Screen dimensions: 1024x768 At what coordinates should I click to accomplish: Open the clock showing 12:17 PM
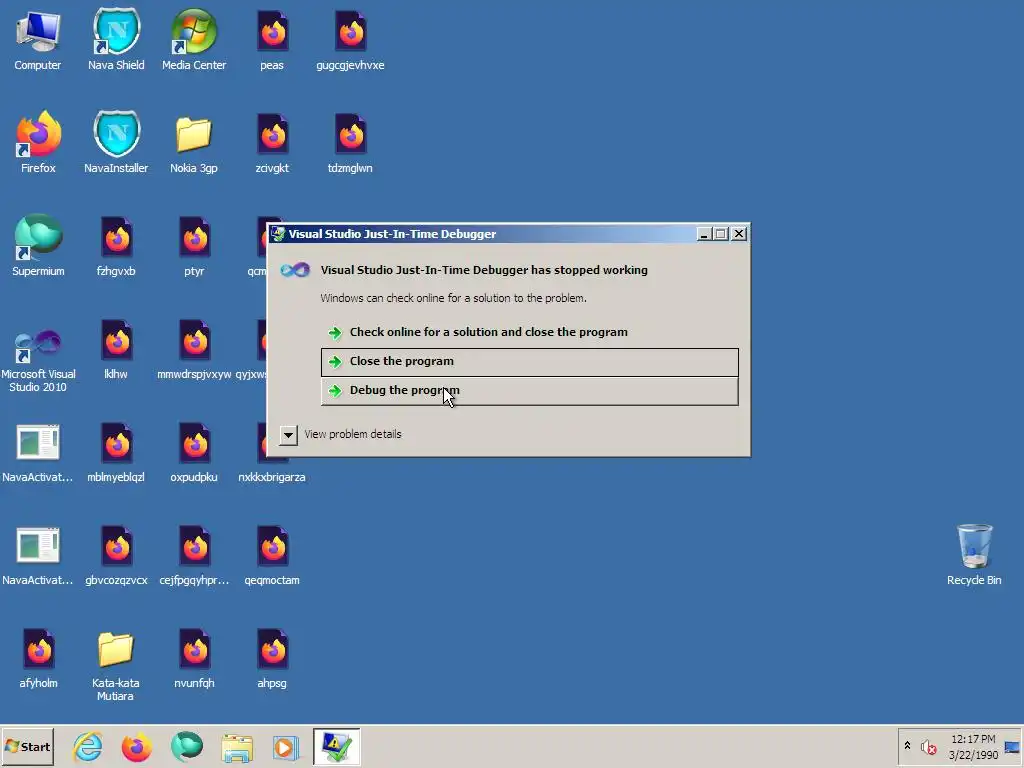click(x=973, y=747)
